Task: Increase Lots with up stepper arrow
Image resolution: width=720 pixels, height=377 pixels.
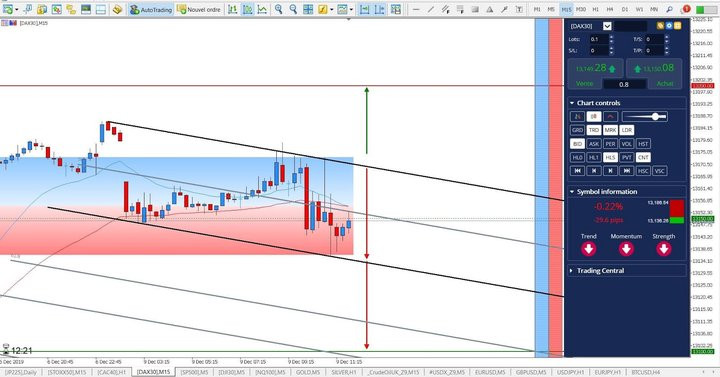Action: click(611, 37)
